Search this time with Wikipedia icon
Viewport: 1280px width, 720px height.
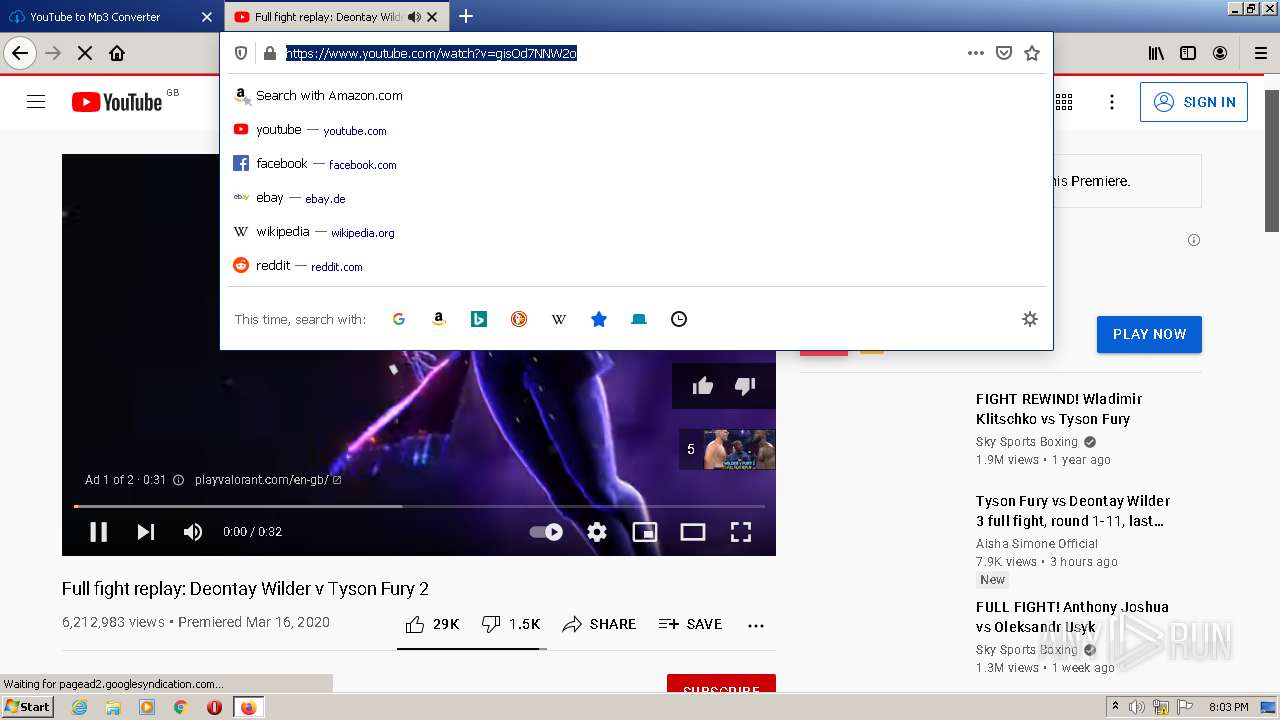(x=559, y=319)
